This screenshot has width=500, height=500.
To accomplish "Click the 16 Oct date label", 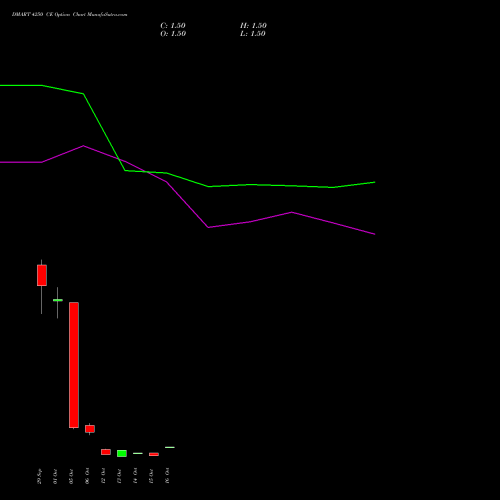I will point(167,476).
